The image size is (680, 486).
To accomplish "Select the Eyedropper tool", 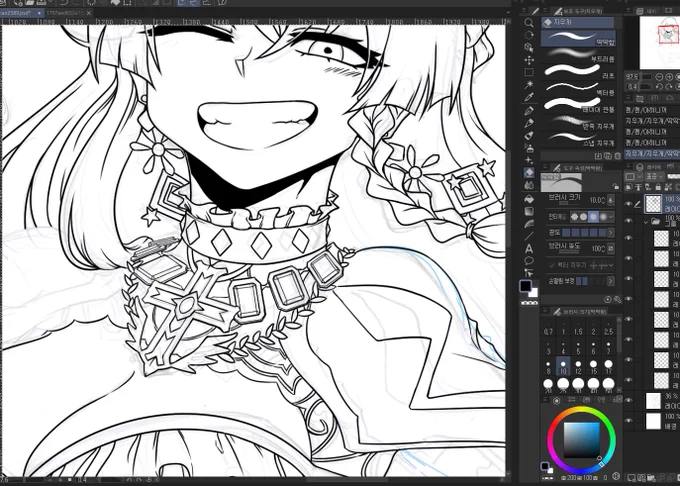I will pos(529,97).
